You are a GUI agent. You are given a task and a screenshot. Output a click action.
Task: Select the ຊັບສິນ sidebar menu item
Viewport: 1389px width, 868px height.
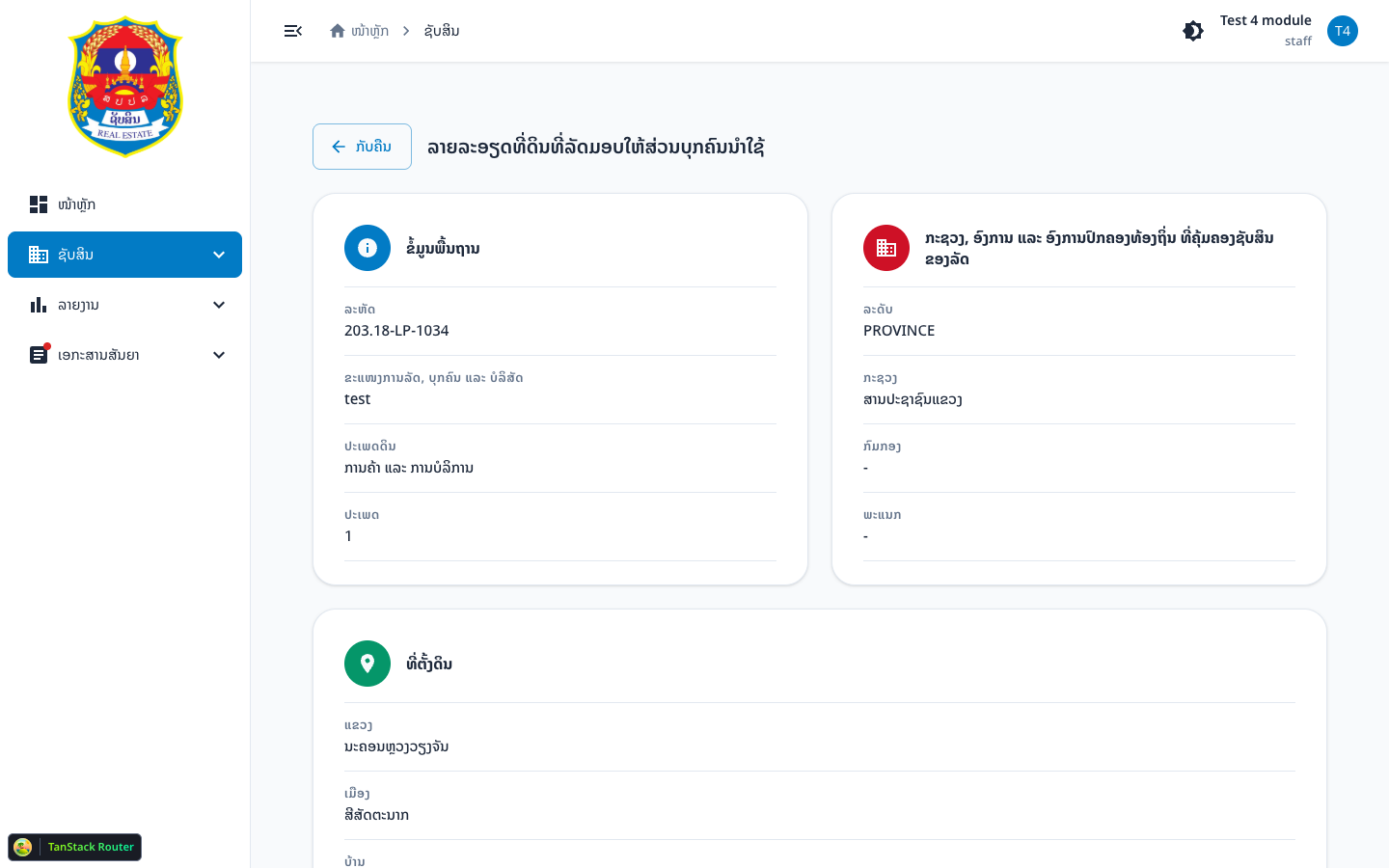pos(124,255)
